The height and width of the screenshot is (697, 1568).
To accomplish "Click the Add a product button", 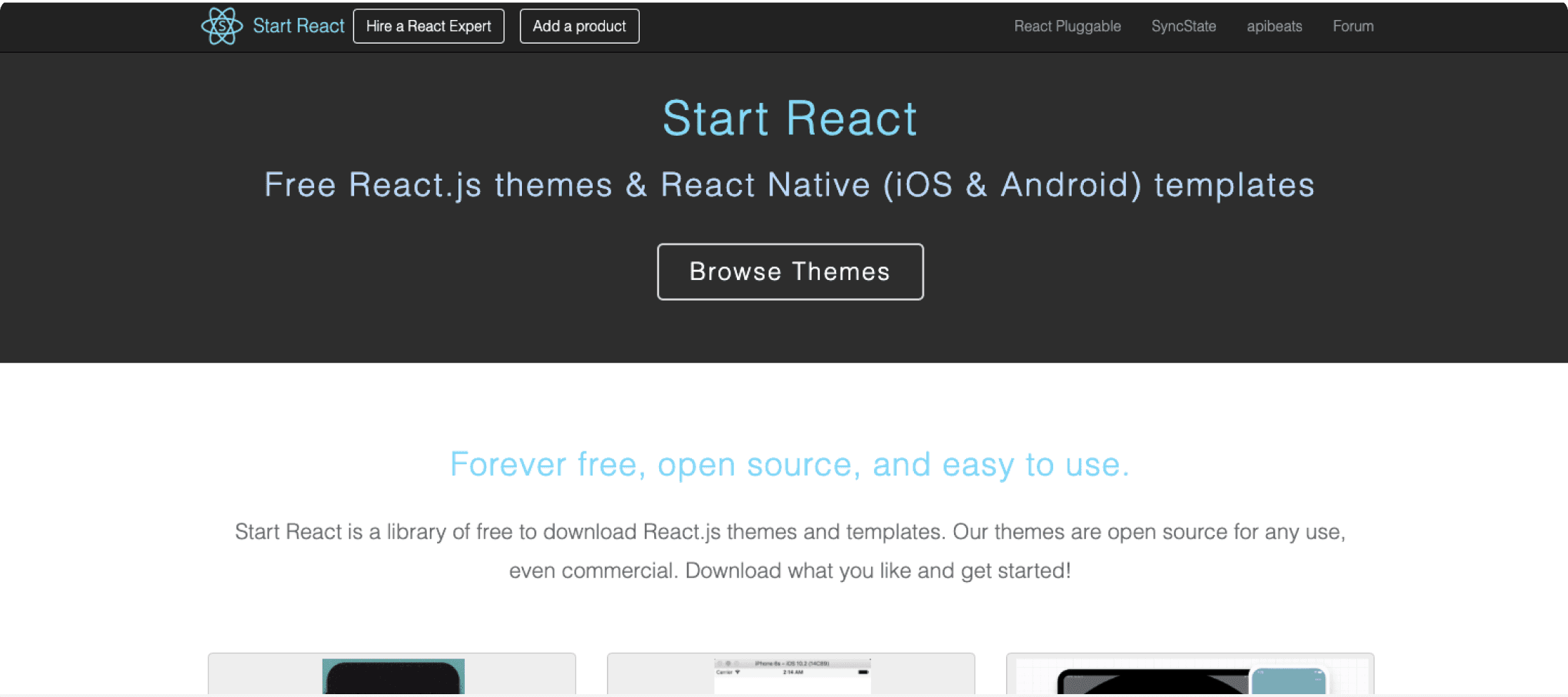I will tap(578, 26).
